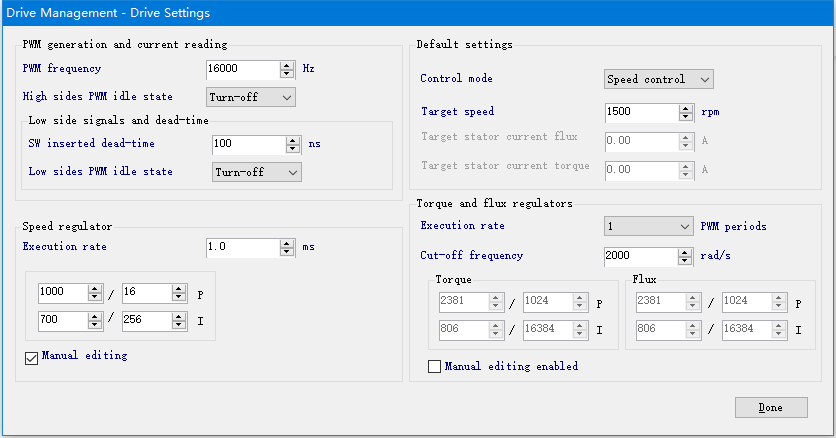Decrease speed regulator I divisor 256
This screenshot has height=438, width=836.
coord(179,325)
